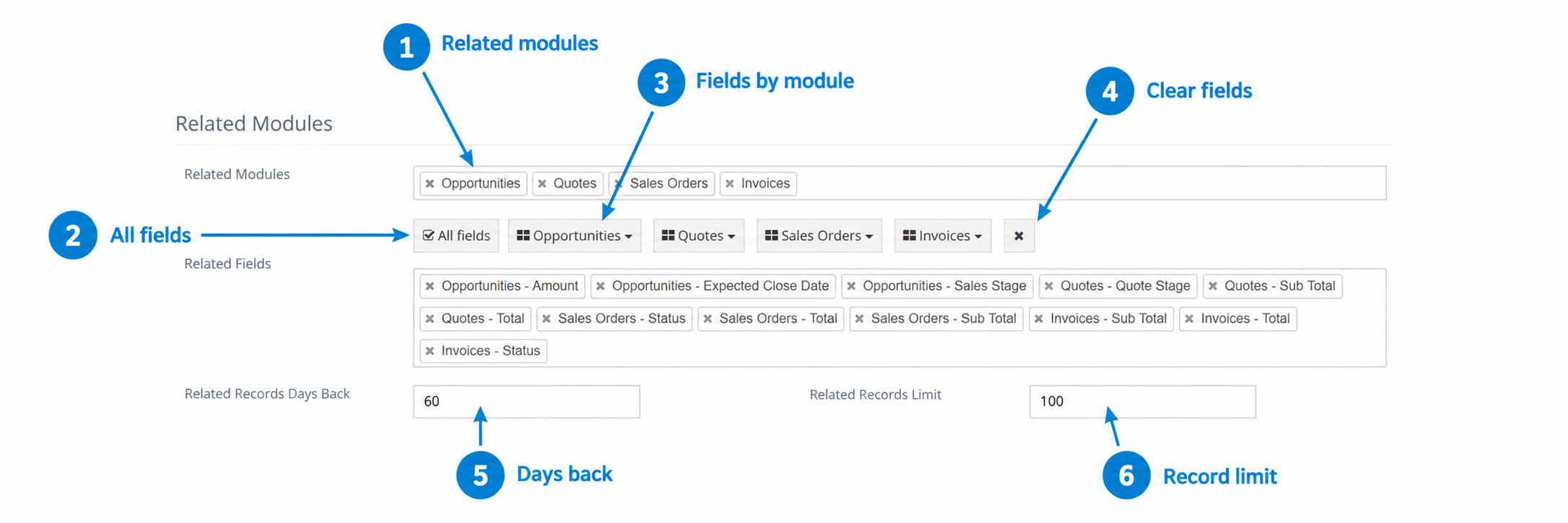This screenshot has height=523, width=1568.
Task: Delete the Quotes - Quote Stage field tag
Action: 1049,286
